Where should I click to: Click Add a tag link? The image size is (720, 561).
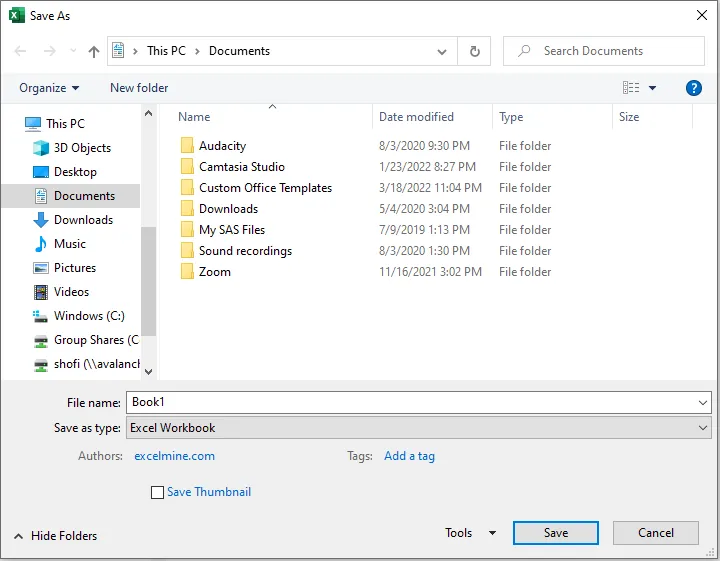(409, 456)
